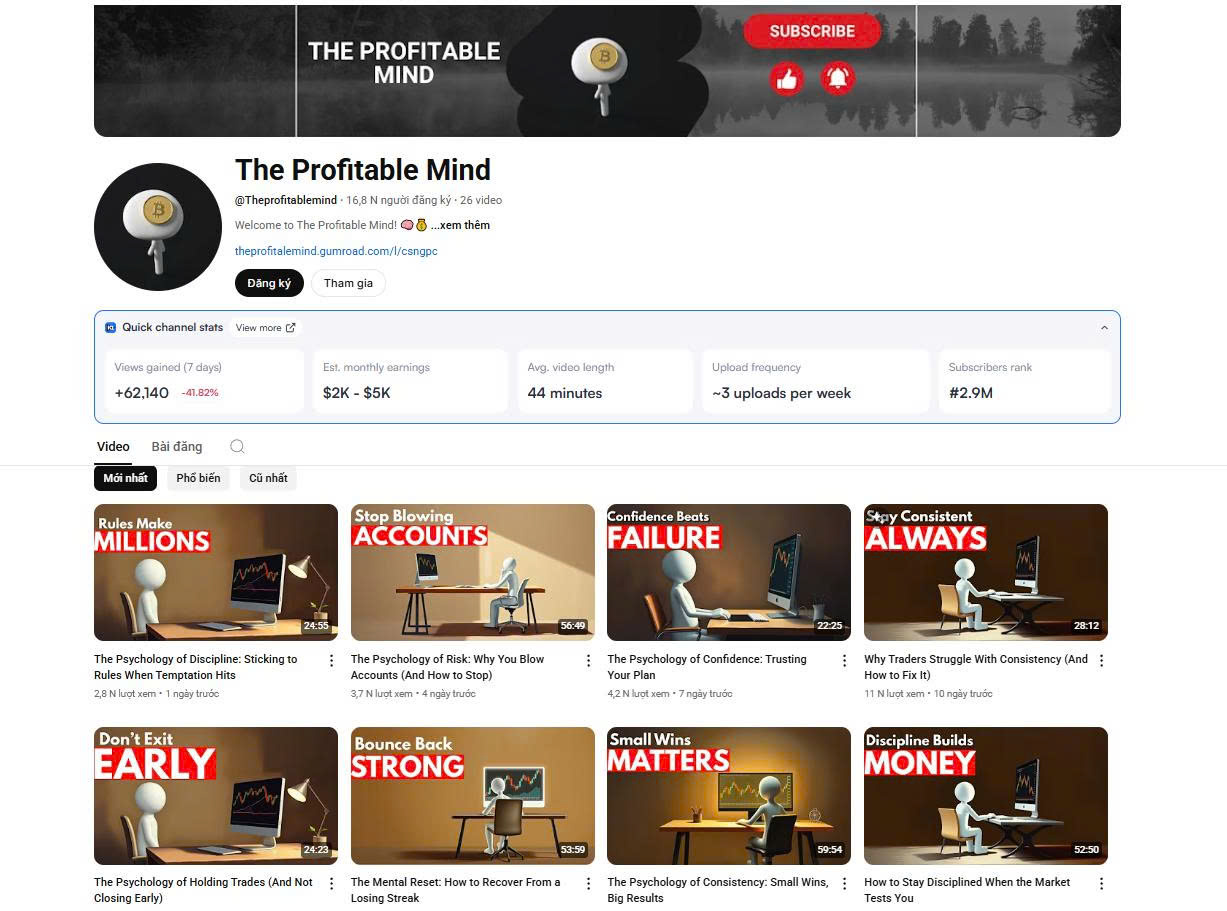Open three-dot menu for Why Traders Struggle video
1227x911 pixels.
click(1102, 661)
